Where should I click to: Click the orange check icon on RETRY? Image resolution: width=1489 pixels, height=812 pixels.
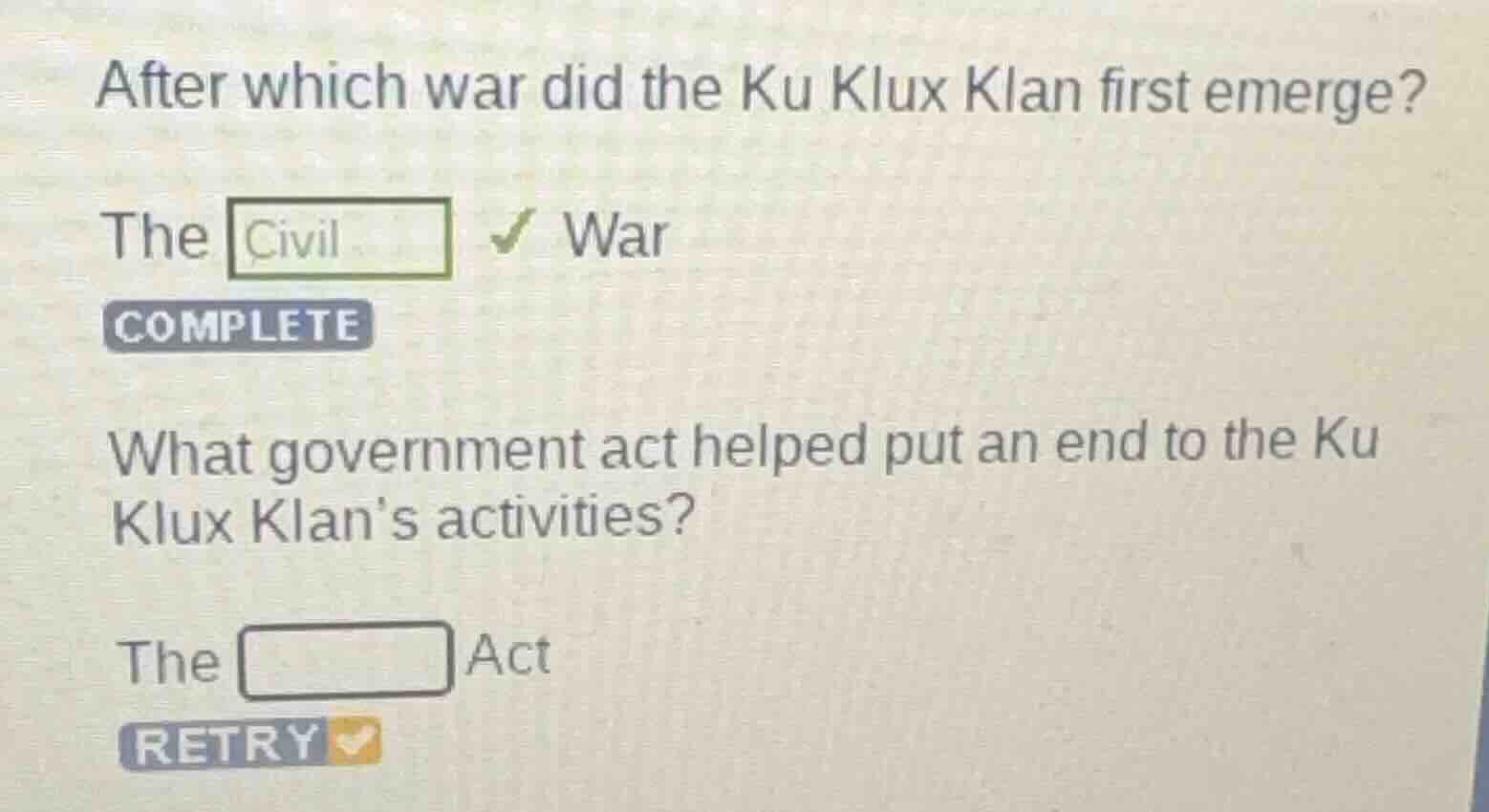point(355,743)
